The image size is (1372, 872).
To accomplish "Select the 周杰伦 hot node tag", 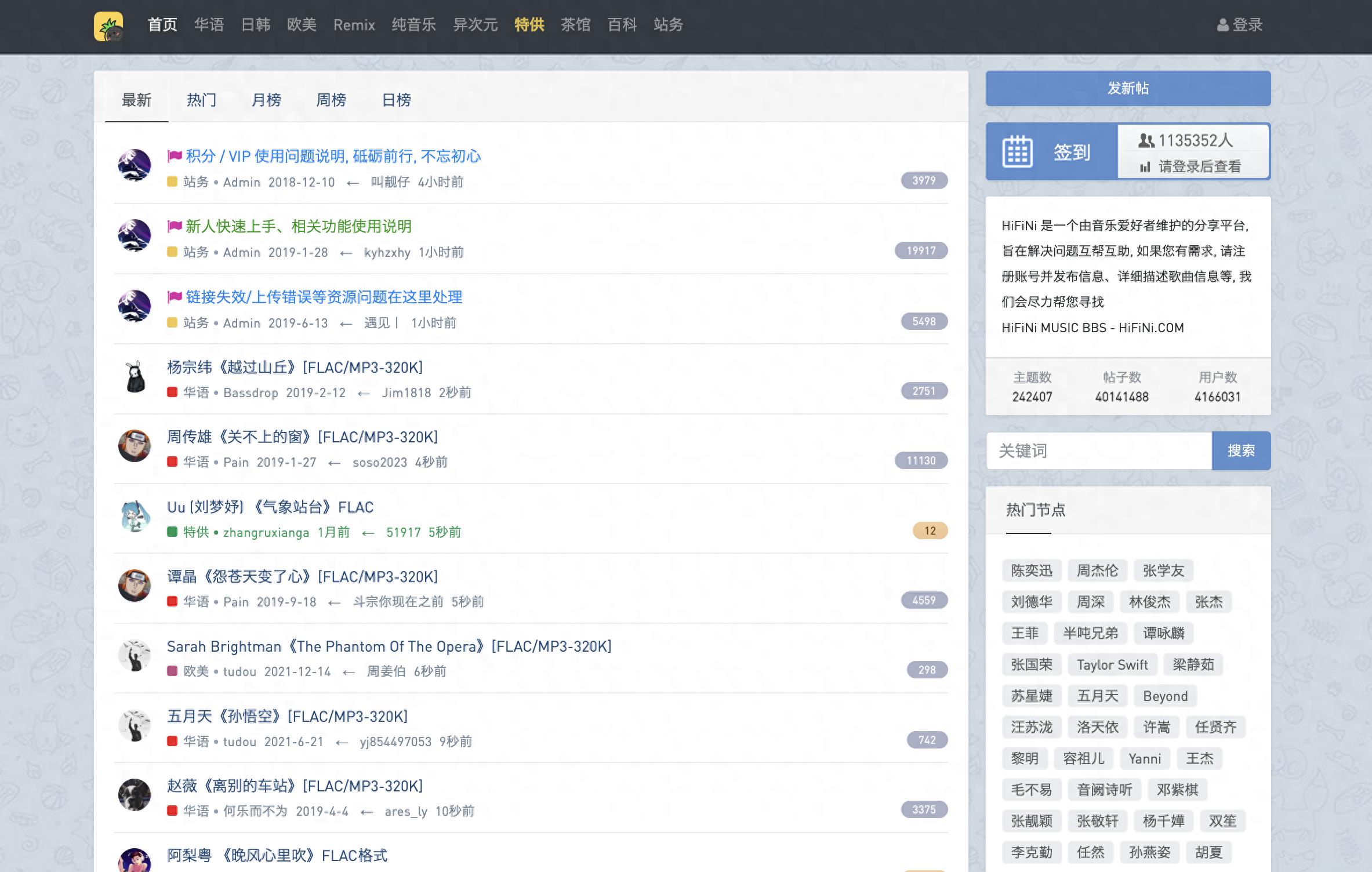I will [1097, 571].
